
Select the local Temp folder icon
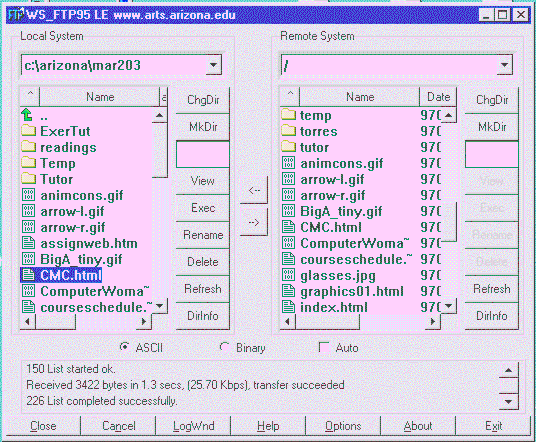tap(28, 163)
